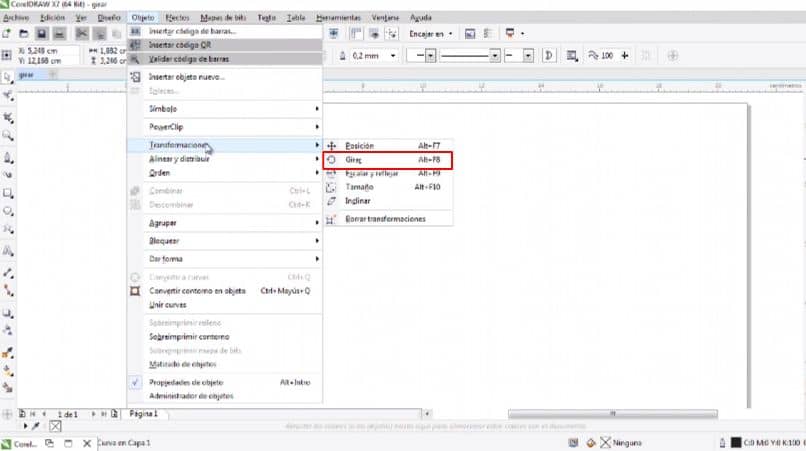Image resolution: width=806 pixels, height=451 pixels.
Task: Expand the Símbolo submenu
Action: (225, 109)
